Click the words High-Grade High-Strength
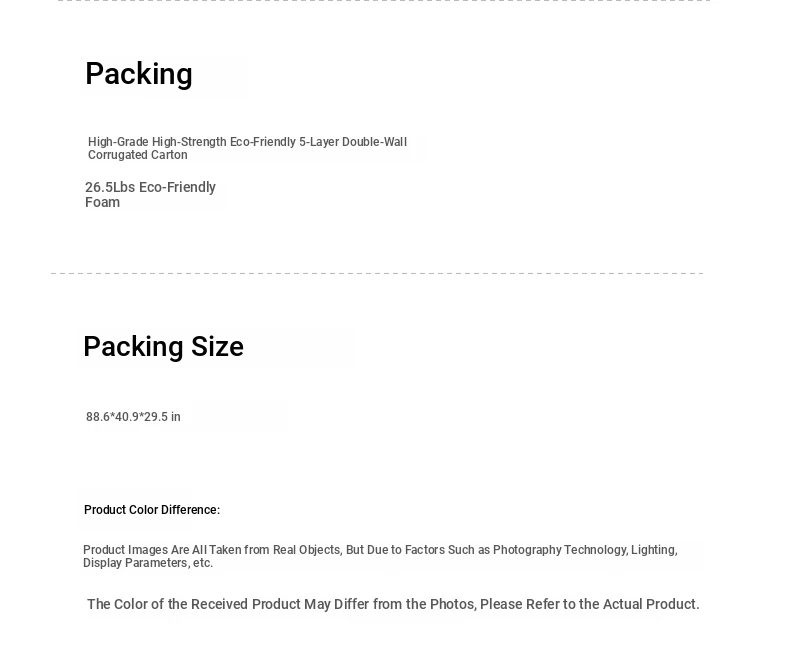The width and height of the screenshot is (790, 646). tap(157, 142)
